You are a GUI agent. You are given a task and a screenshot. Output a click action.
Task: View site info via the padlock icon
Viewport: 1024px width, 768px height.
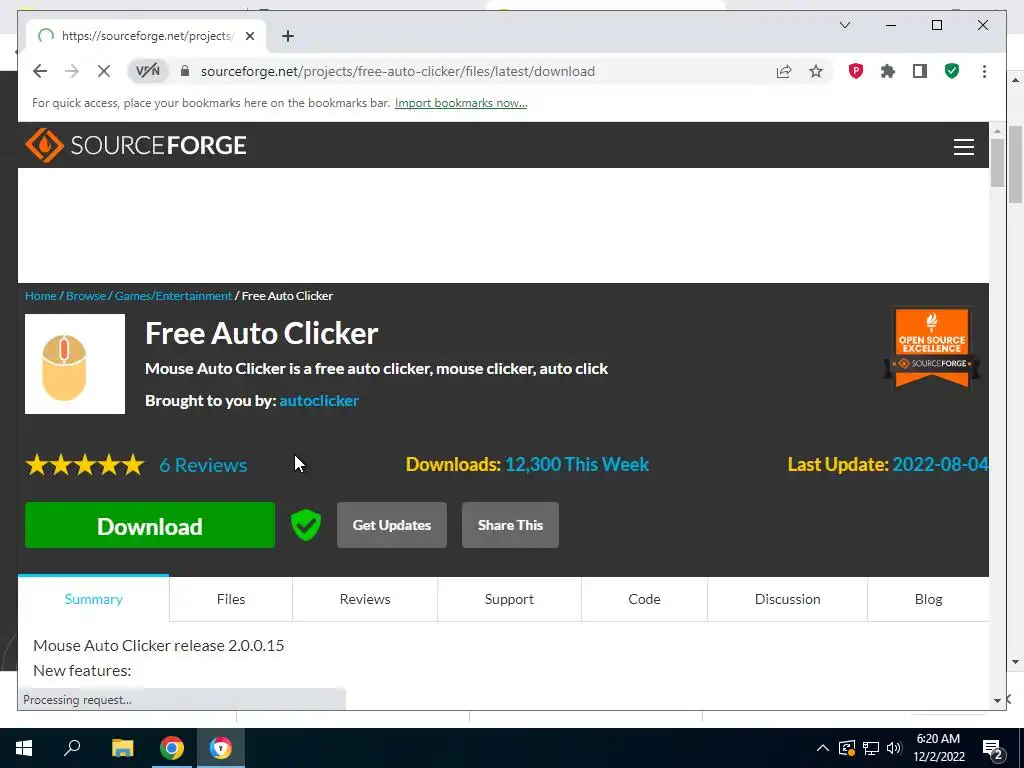[185, 71]
